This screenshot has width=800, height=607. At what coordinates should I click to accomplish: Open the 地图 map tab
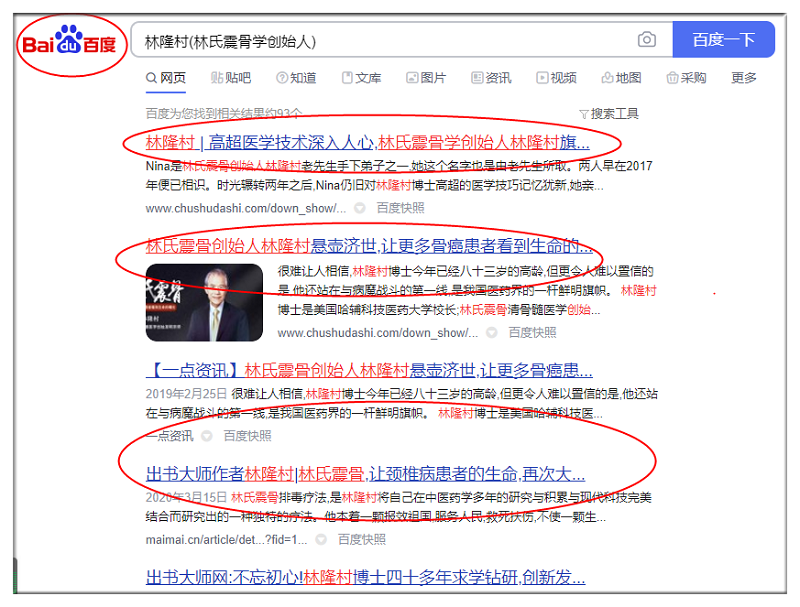[x=621, y=78]
